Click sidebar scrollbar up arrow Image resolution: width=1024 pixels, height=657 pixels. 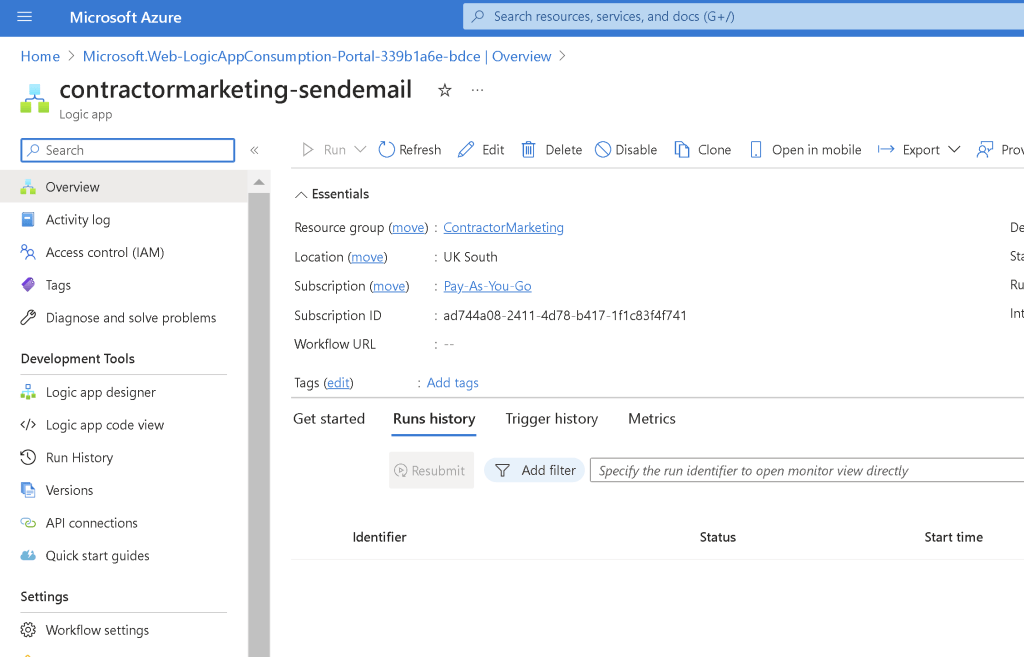click(x=259, y=182)
